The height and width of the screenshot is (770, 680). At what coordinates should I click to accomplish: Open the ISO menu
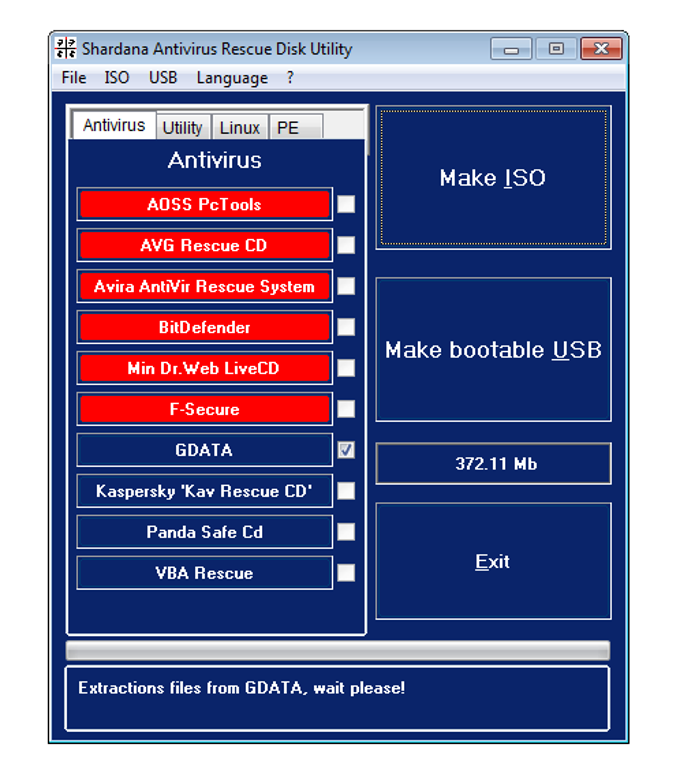pyautogui.click(x=117, y=78)
